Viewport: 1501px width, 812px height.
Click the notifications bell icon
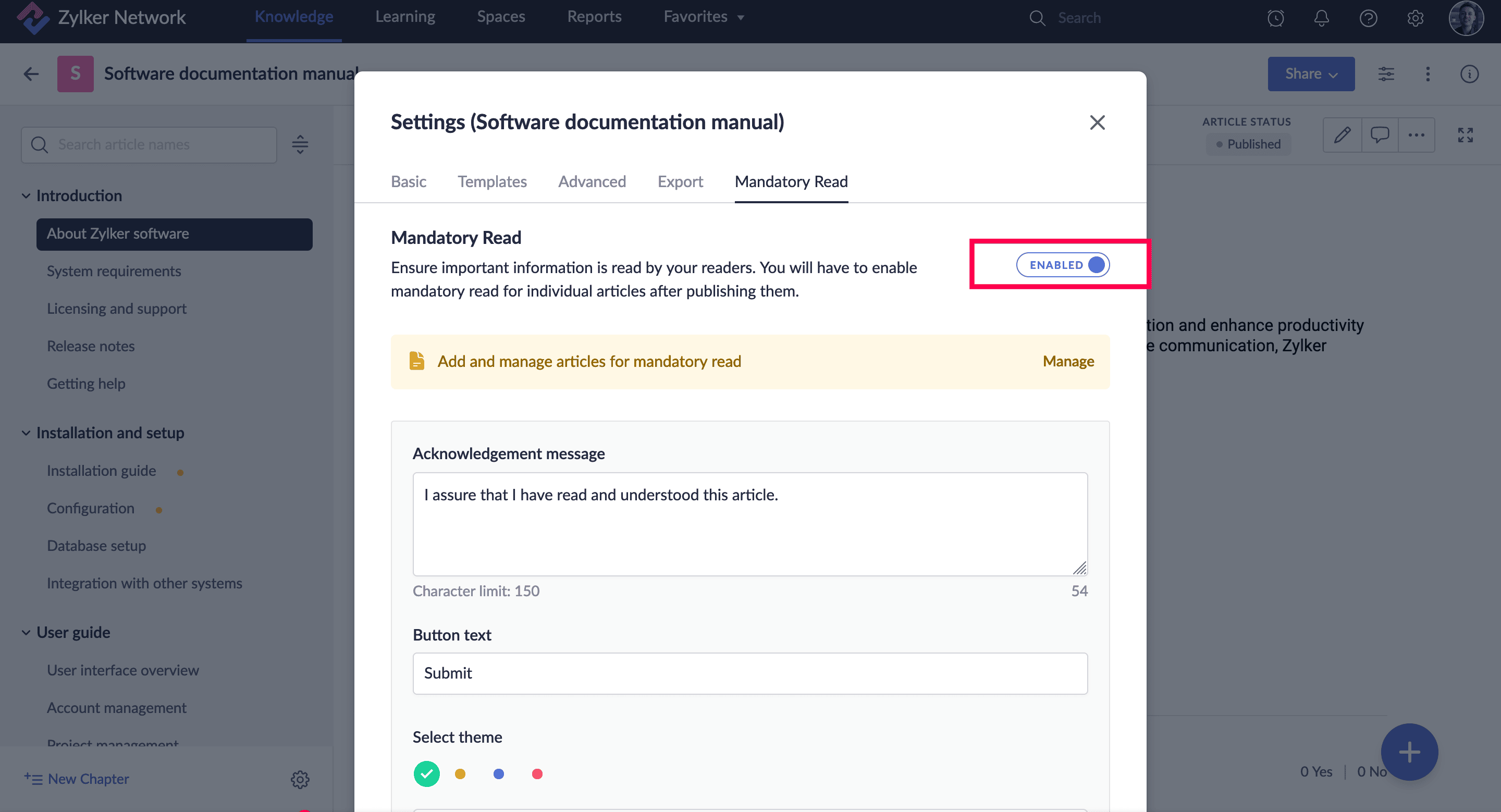1322,18
